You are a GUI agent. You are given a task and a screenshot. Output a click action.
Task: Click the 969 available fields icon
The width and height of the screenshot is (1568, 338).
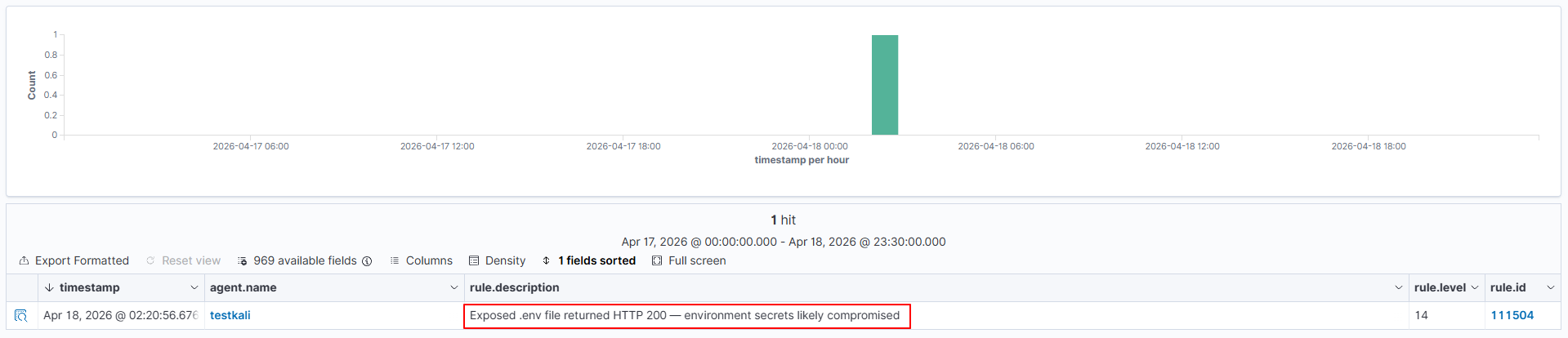point(243,261)
